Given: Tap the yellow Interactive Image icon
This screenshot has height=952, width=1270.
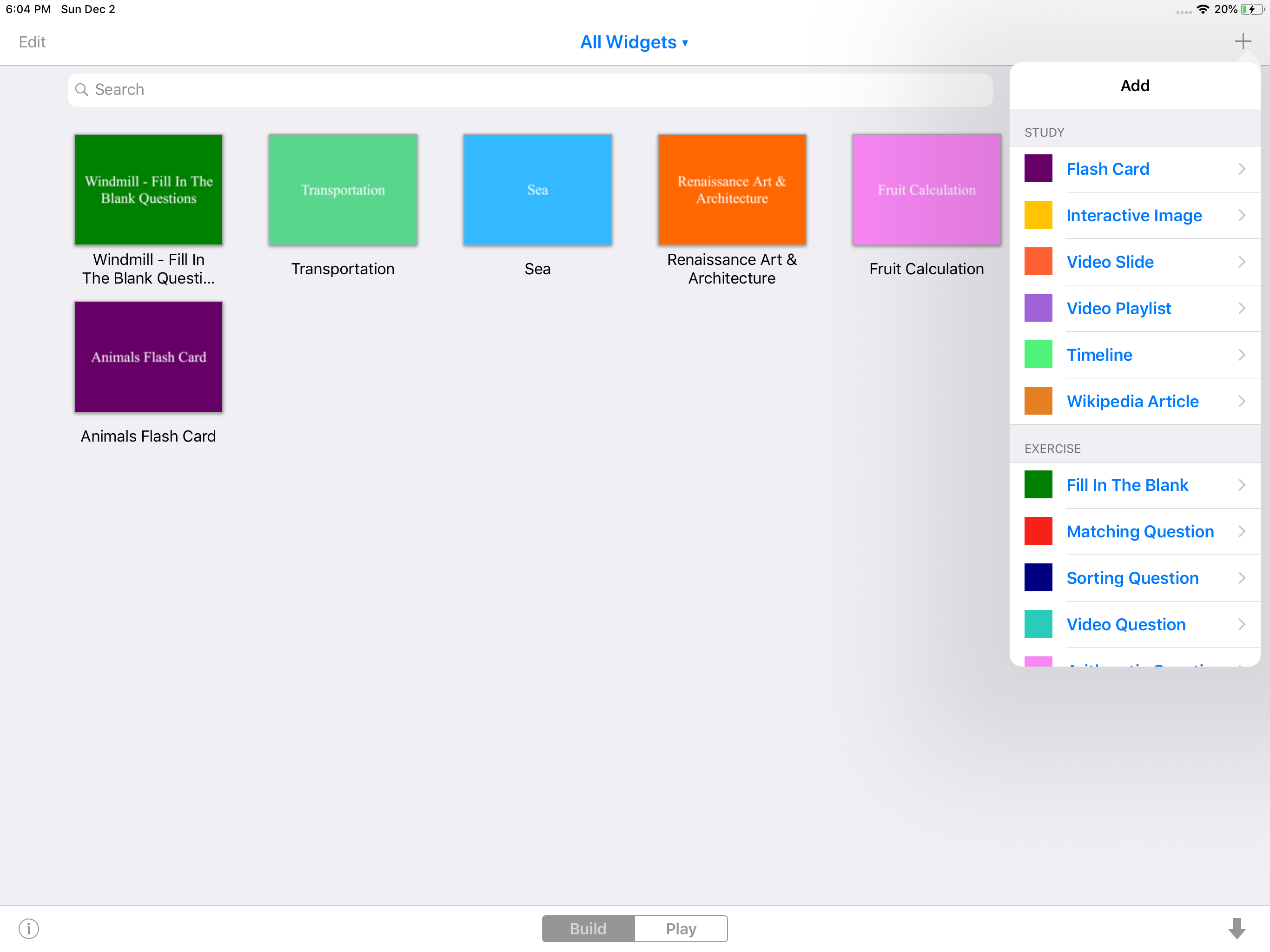Looking at the screenshot, I should pyautogui.click(x=1038, y=215).
